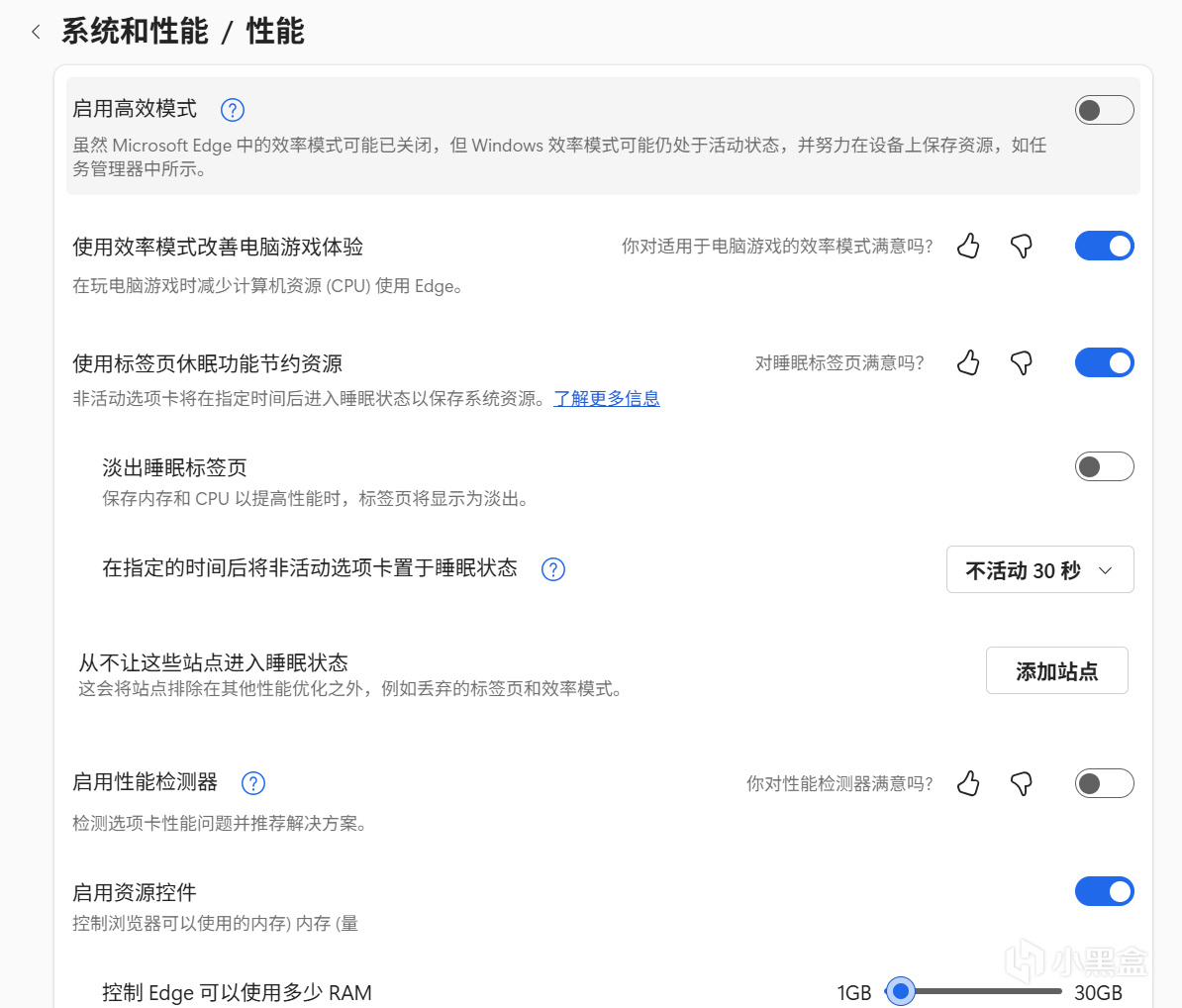Thumbs up for 性能检测器 feedback

[x=968, y=783]
